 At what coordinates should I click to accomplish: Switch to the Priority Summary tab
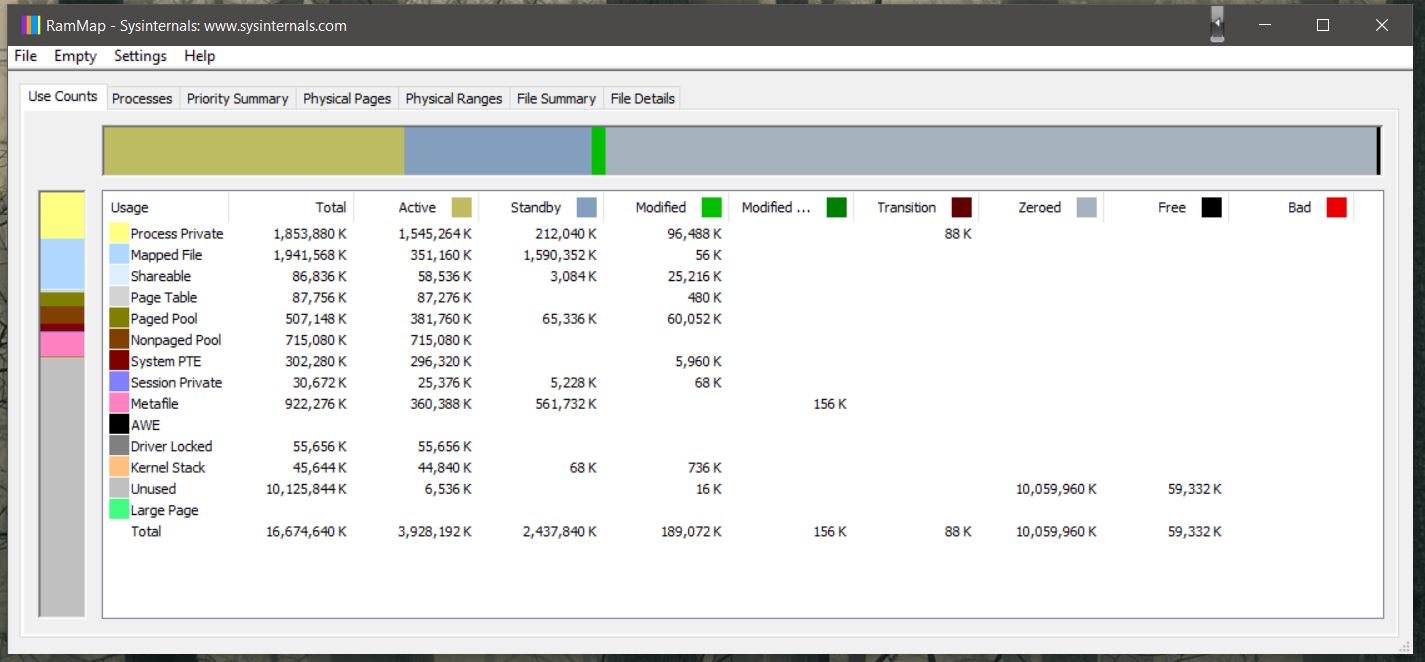coord(238,98)
